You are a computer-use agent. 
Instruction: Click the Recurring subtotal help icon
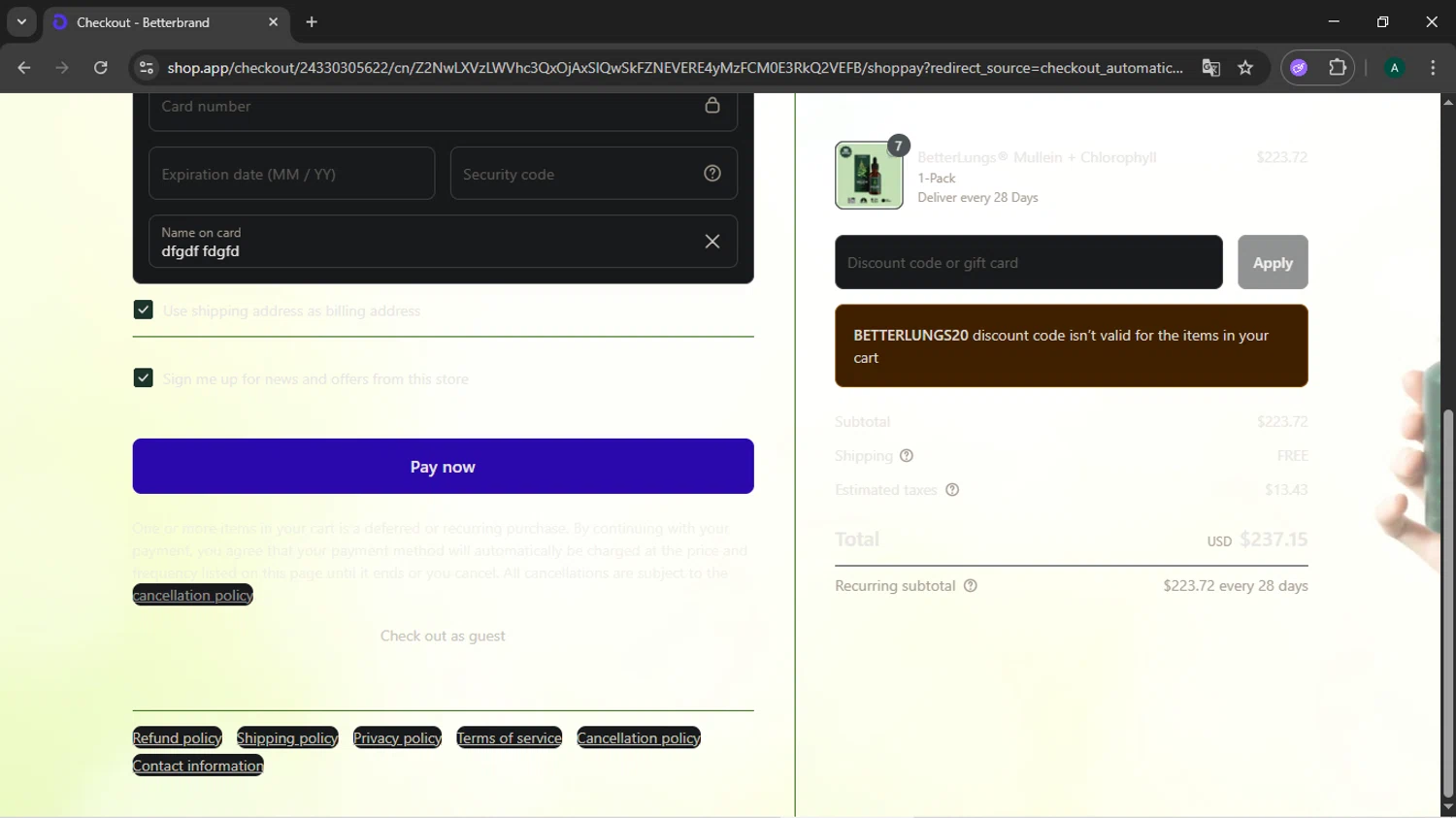(971, 586)
